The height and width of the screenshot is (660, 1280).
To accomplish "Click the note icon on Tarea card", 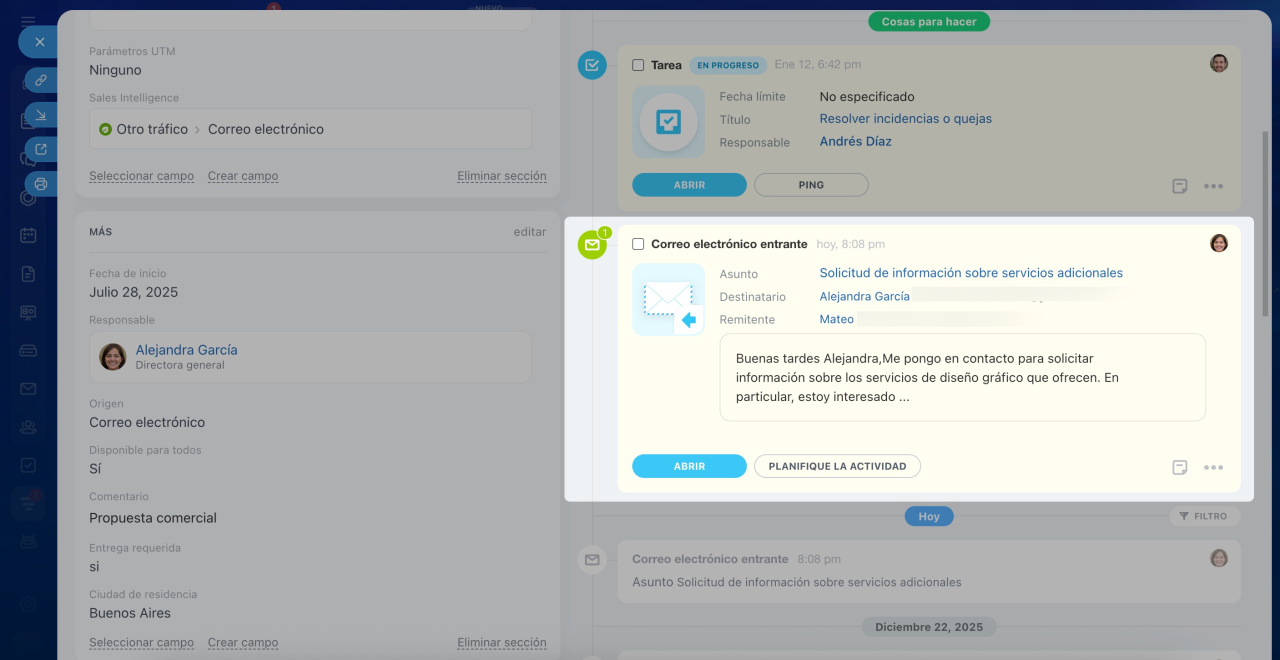I will 1180,186.
